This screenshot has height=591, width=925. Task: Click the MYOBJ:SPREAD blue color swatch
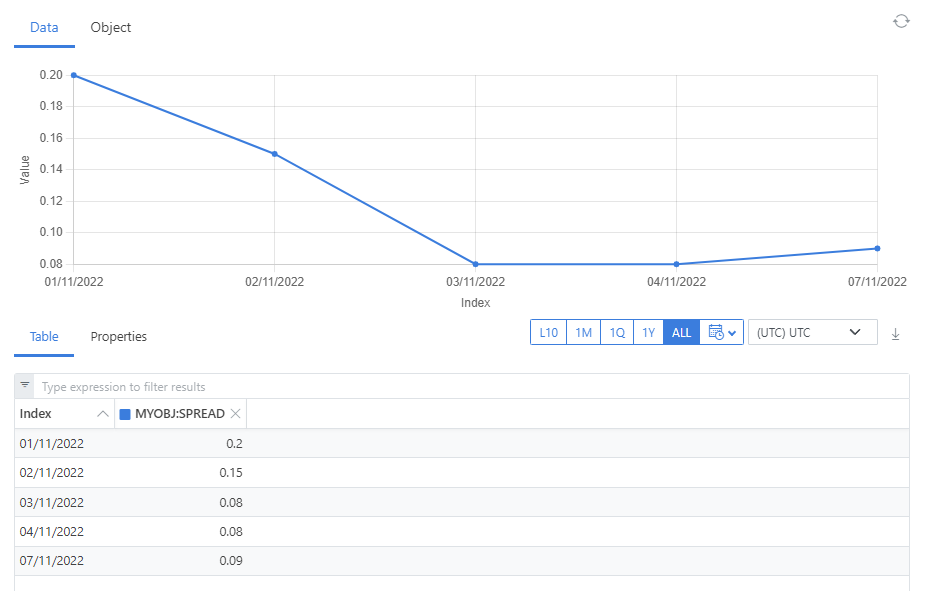coord(125,414)
